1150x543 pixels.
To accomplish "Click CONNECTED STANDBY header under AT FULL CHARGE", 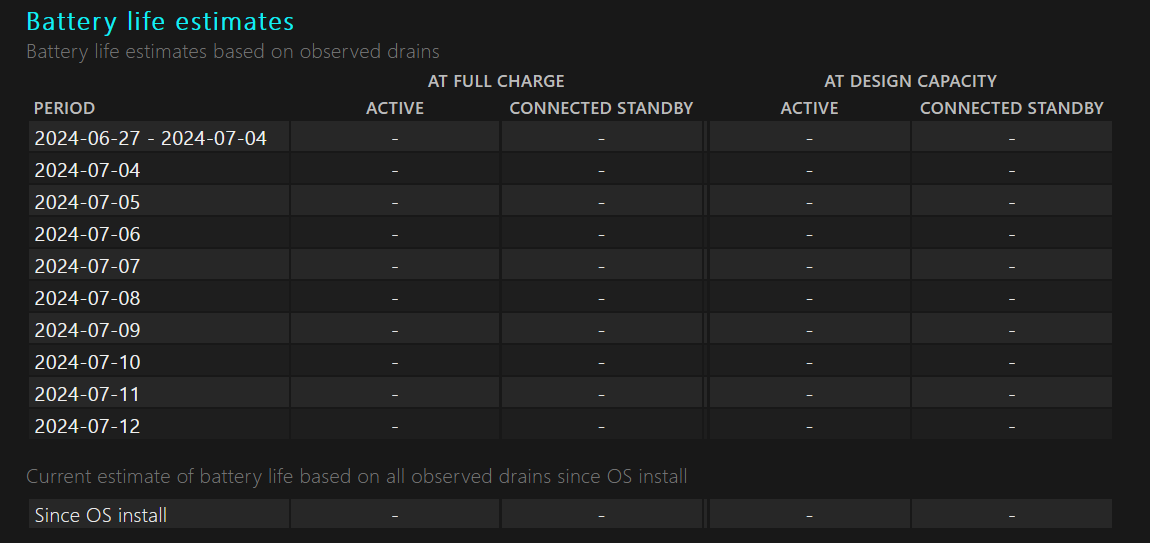I will tap(601, 108).
